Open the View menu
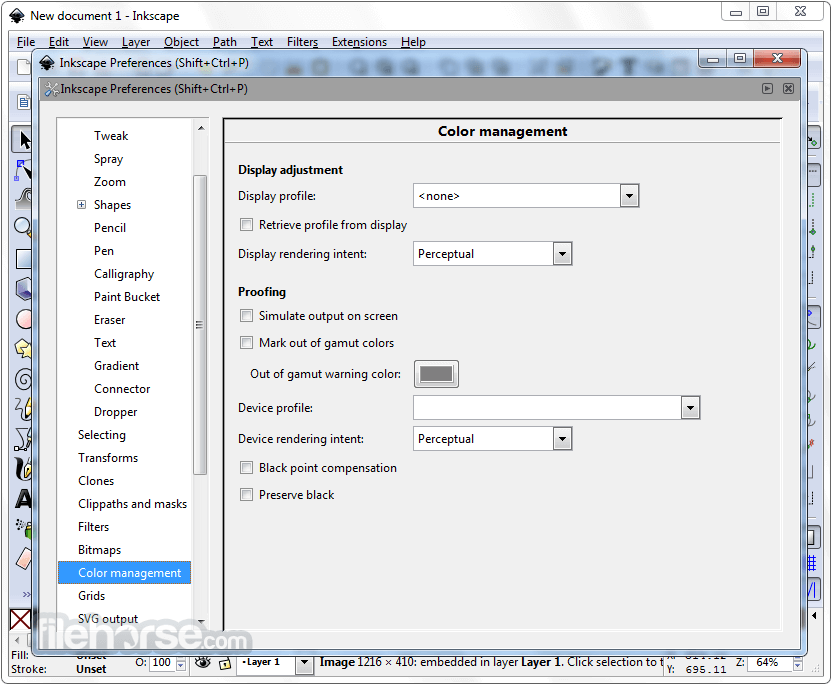This screenshot has height=685, width=832. coord(96,42)
